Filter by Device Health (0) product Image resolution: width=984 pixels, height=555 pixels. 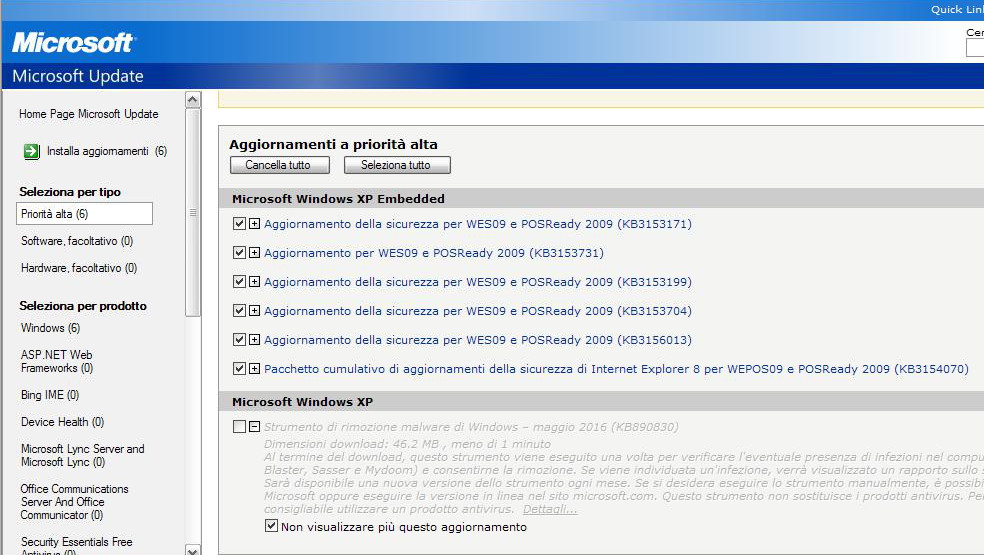(62, 422)
